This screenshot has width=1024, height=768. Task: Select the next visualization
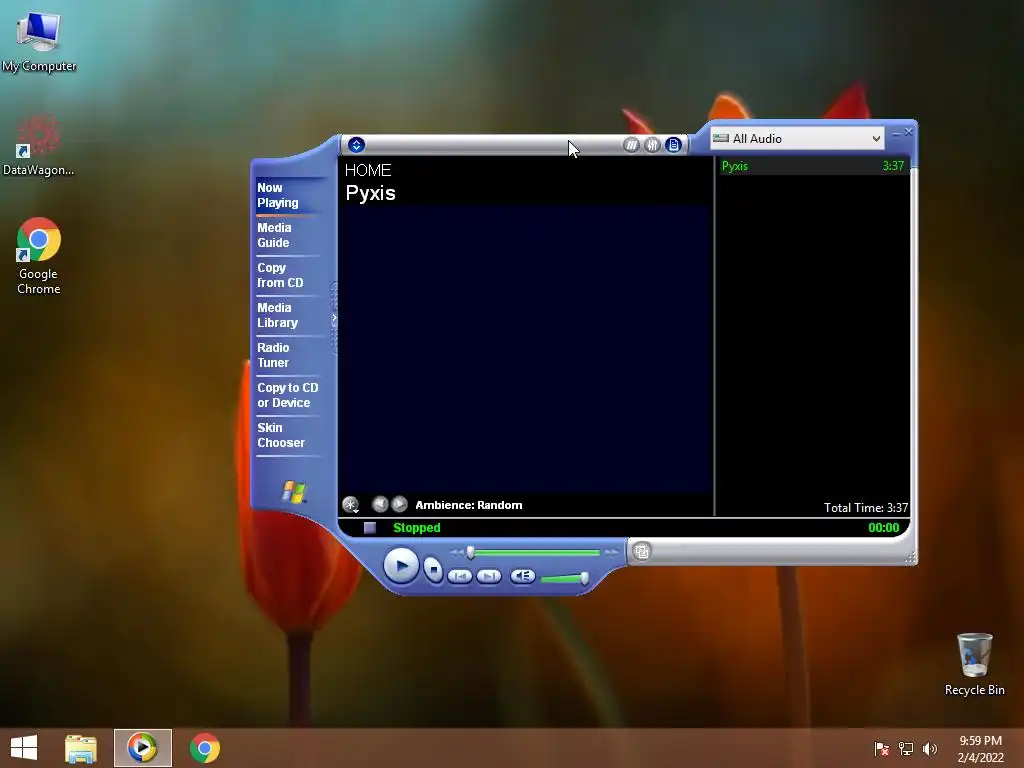399,504
